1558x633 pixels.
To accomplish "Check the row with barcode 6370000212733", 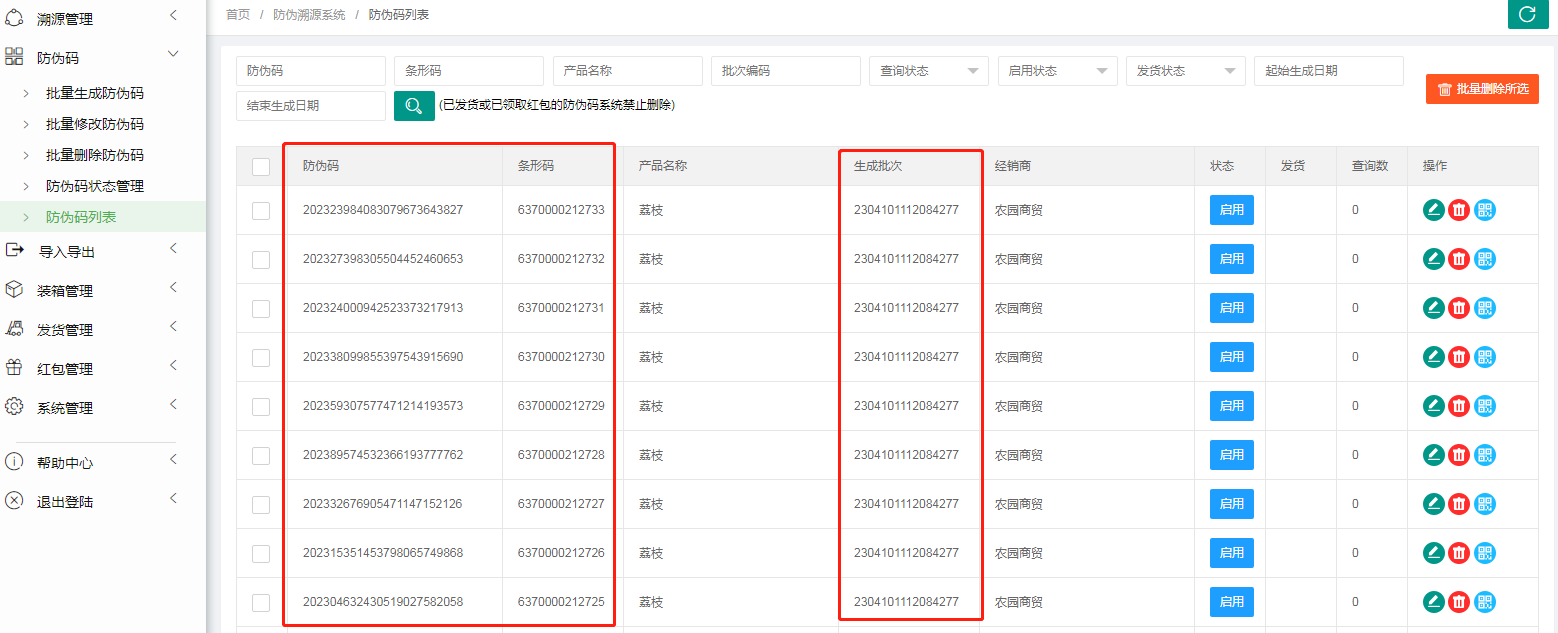I will [261, 211].
